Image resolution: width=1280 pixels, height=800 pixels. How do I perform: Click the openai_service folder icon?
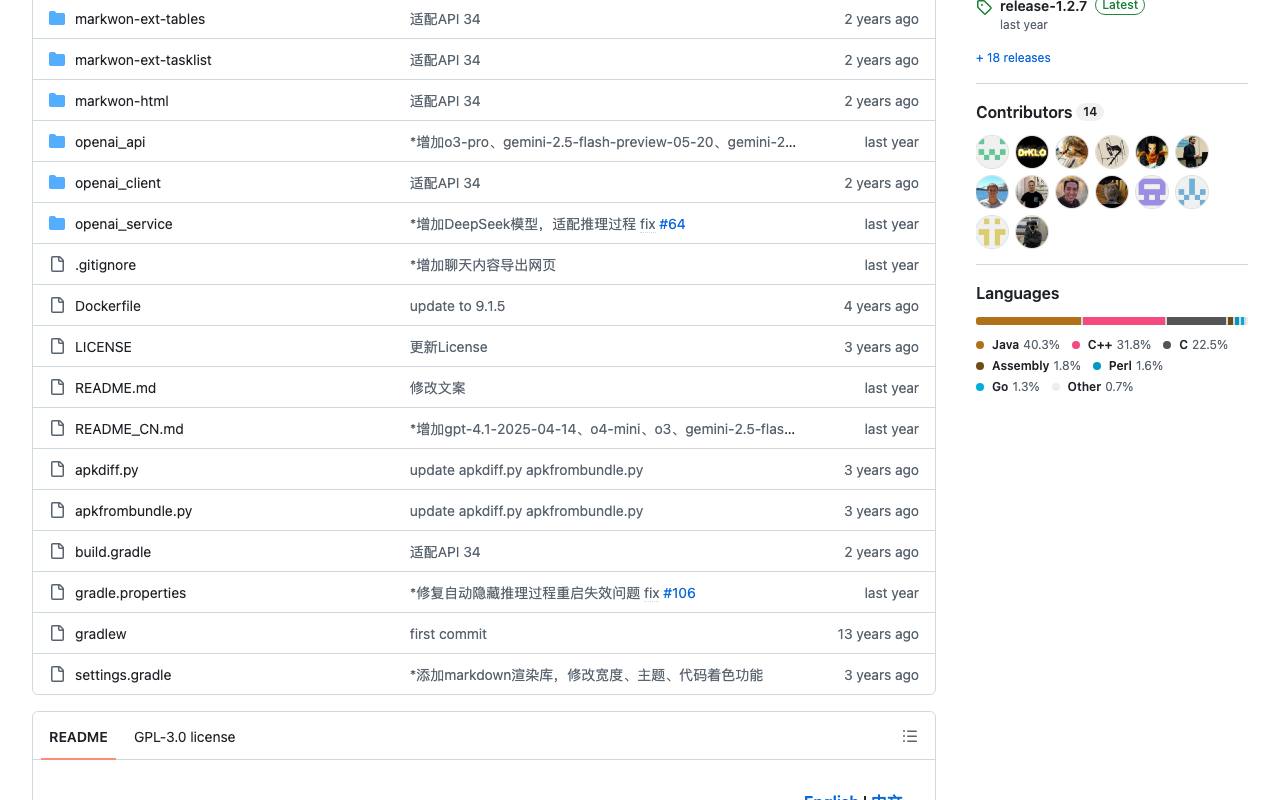57,224
